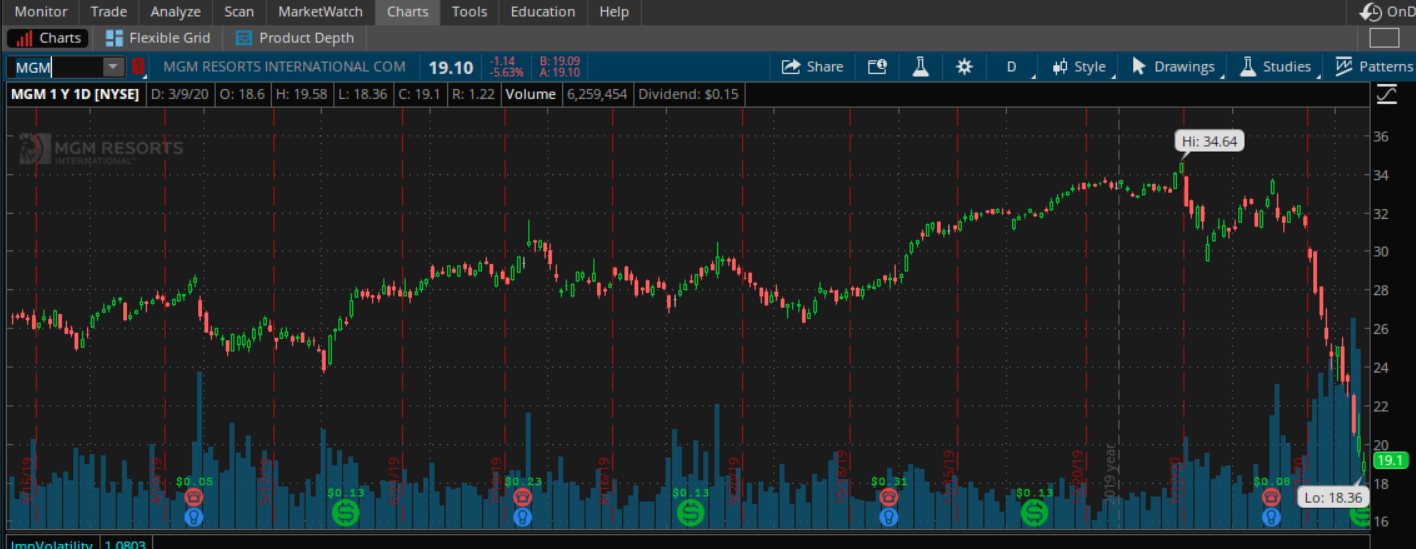
Task: Click the $0.23 earnings phone icon
Action: 521,497
